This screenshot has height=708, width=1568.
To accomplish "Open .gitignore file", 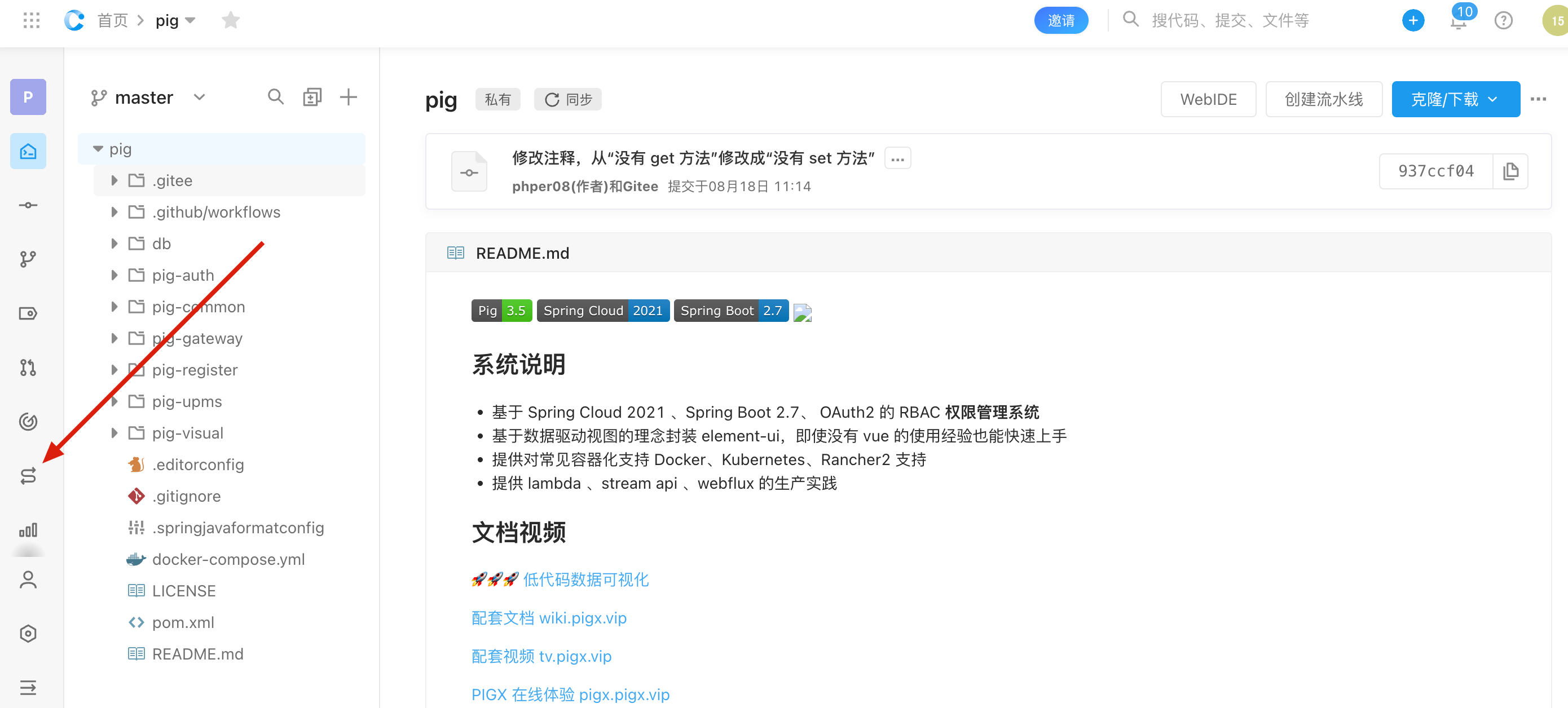I will (186, 496).
